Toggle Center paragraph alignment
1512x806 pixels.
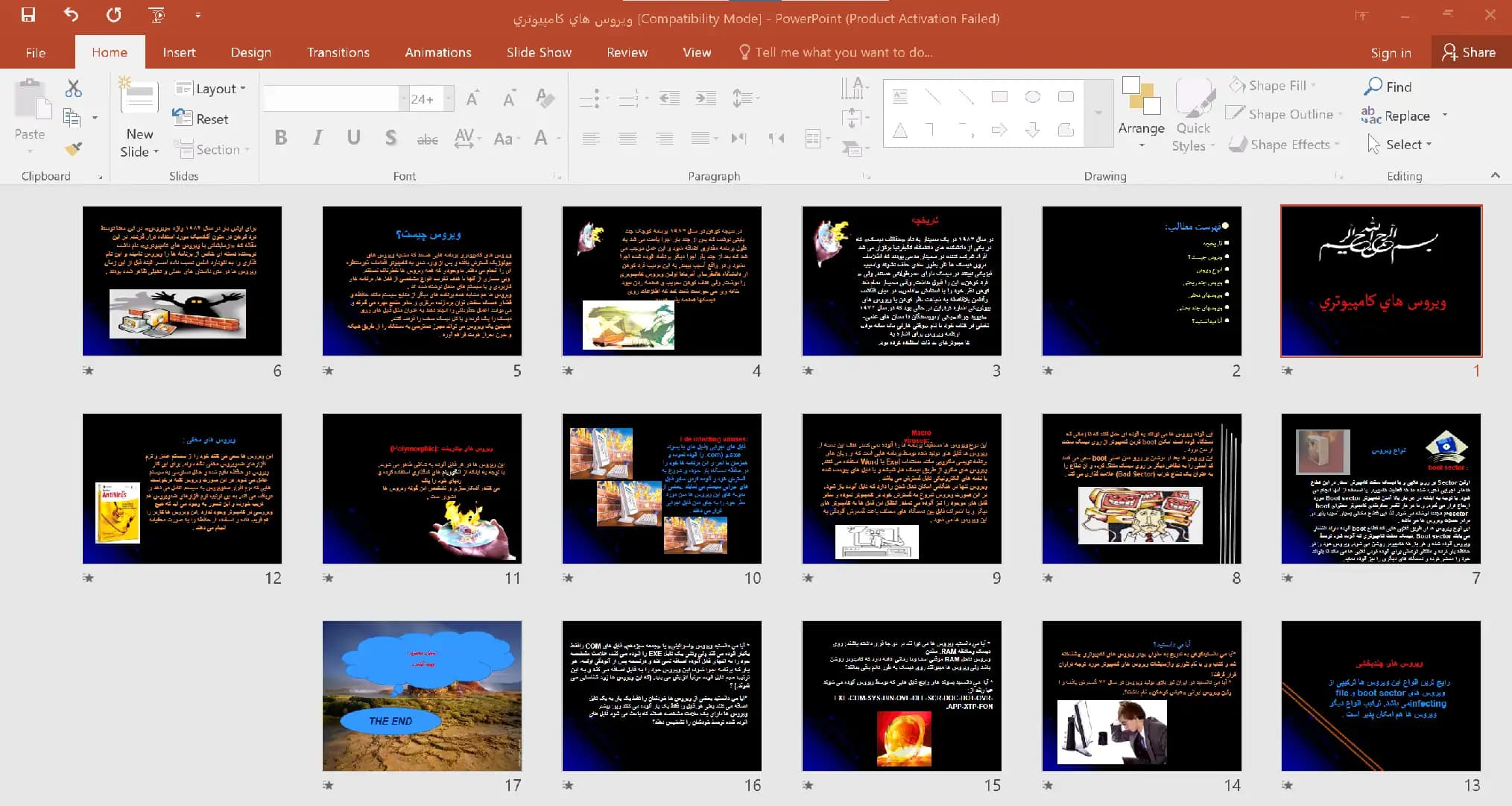pos(627,138)
